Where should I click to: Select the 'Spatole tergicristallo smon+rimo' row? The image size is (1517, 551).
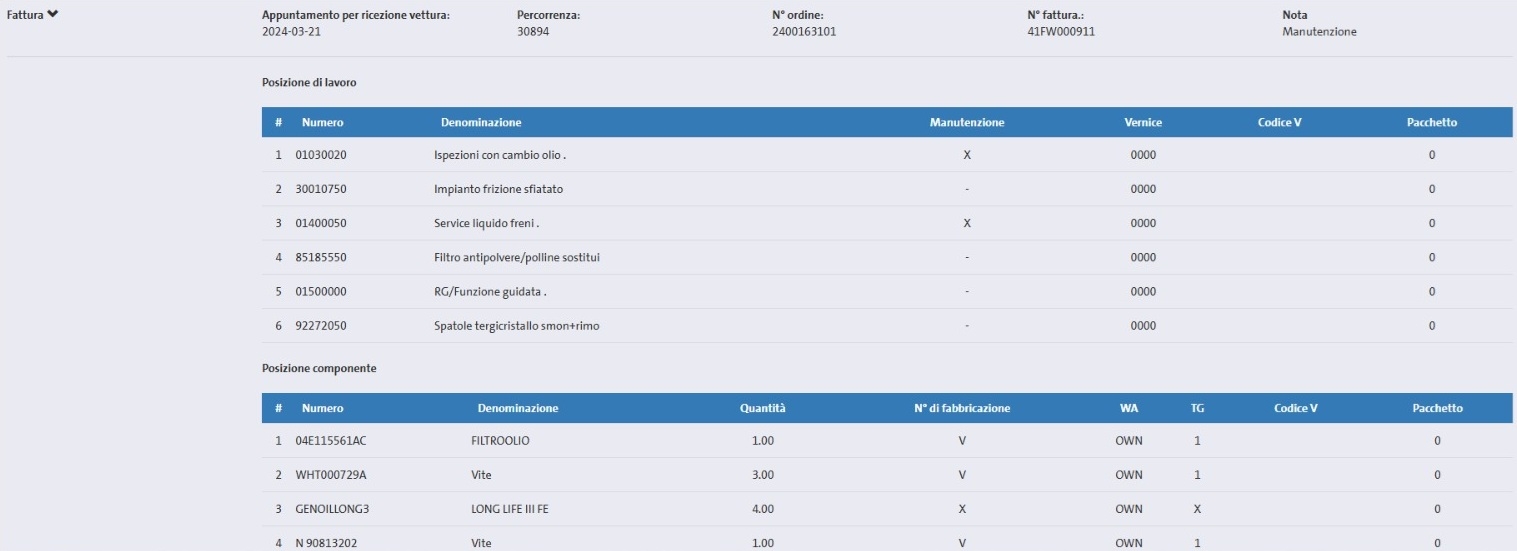516,325
